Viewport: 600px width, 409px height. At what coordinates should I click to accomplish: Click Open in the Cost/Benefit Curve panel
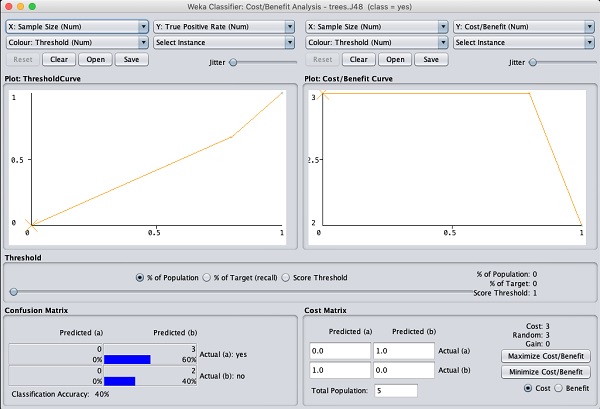(395, 60)
